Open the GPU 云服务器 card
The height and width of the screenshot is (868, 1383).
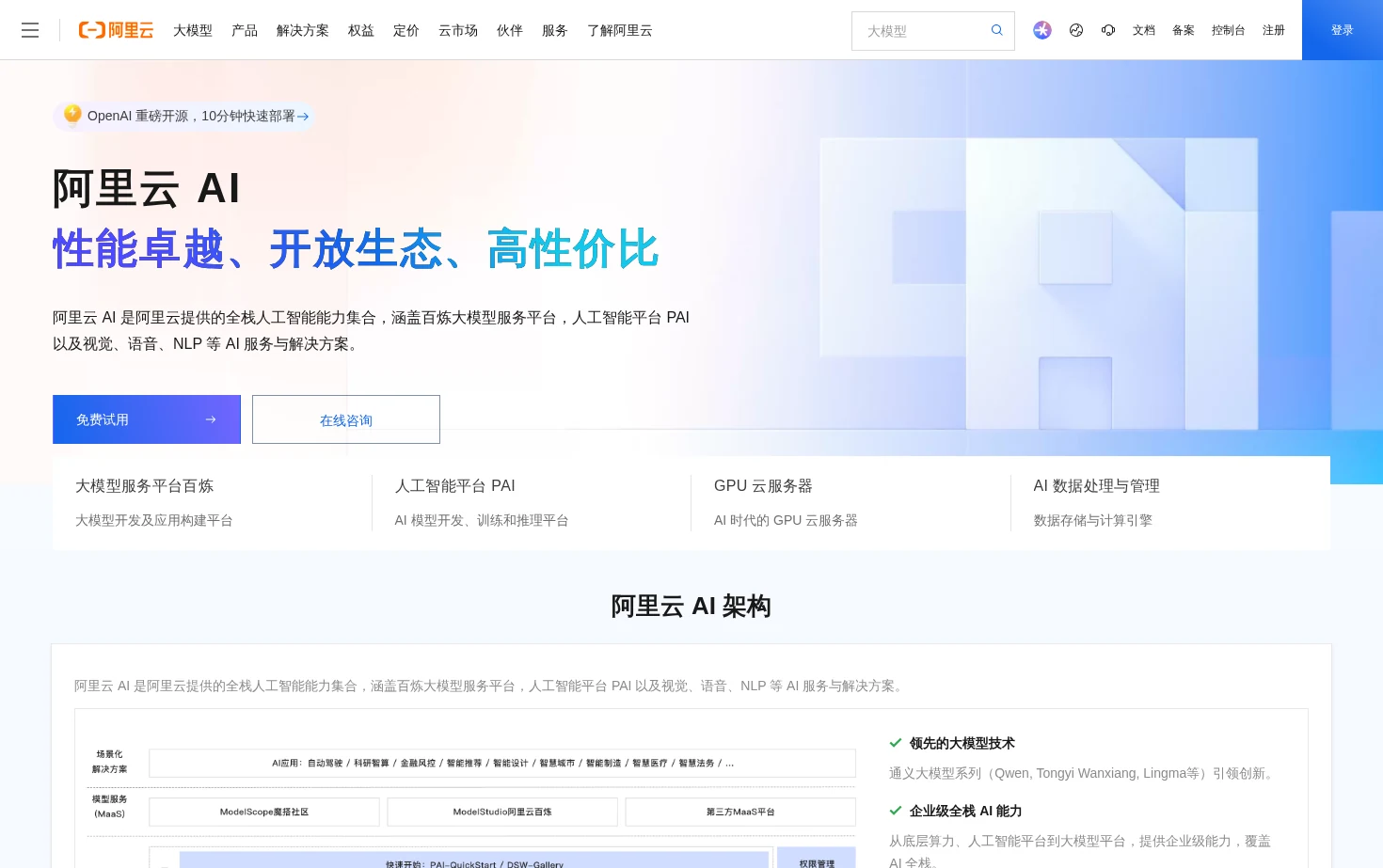click(850, 503)
